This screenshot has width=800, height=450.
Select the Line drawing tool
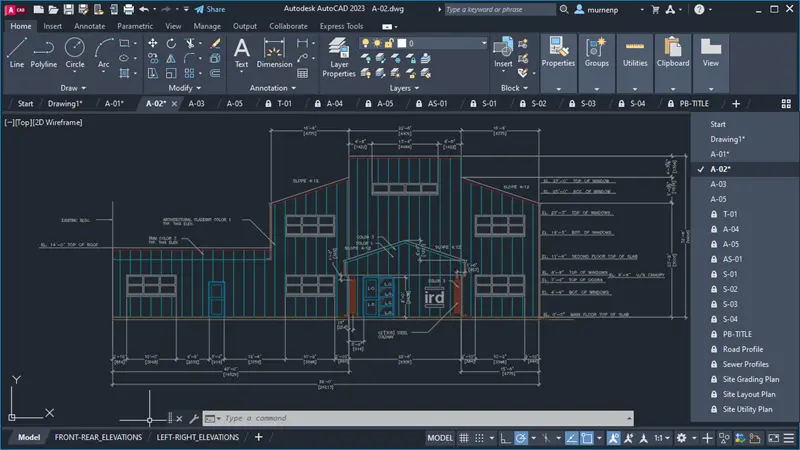point(16,52)
